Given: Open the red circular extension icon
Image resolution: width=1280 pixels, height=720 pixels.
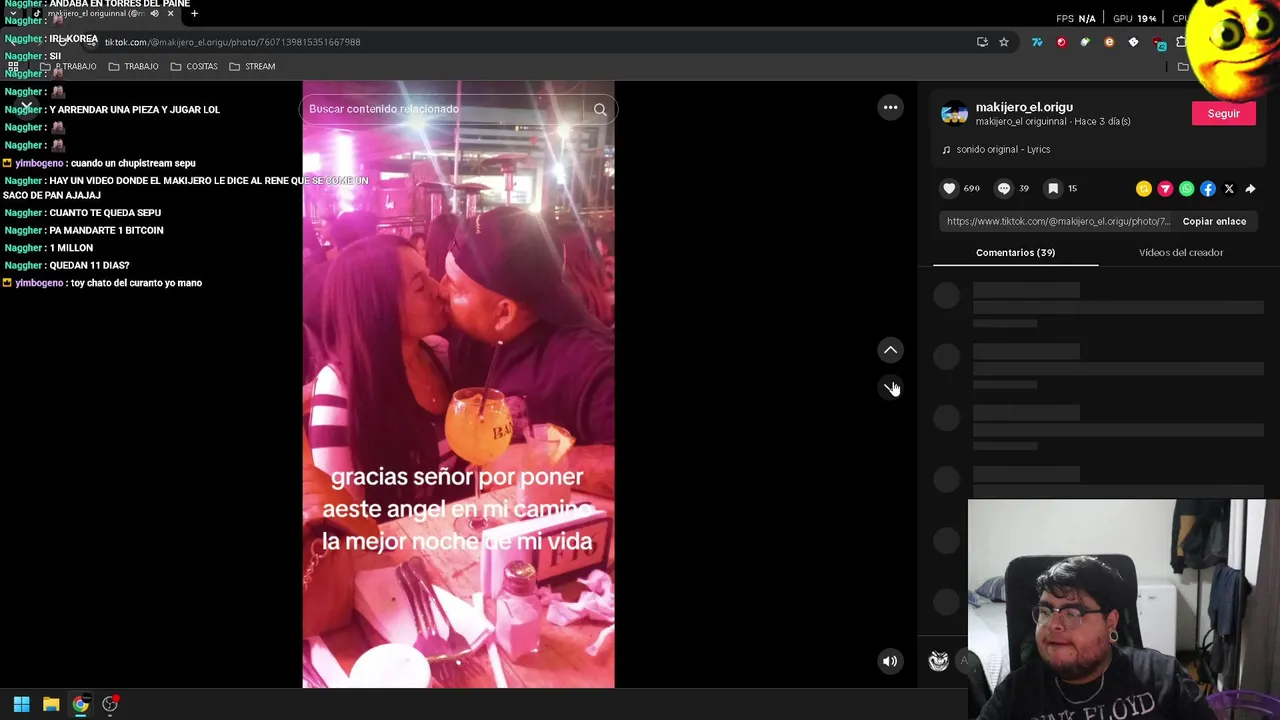Looking at the screenshot, I should tap(1061, 42).
